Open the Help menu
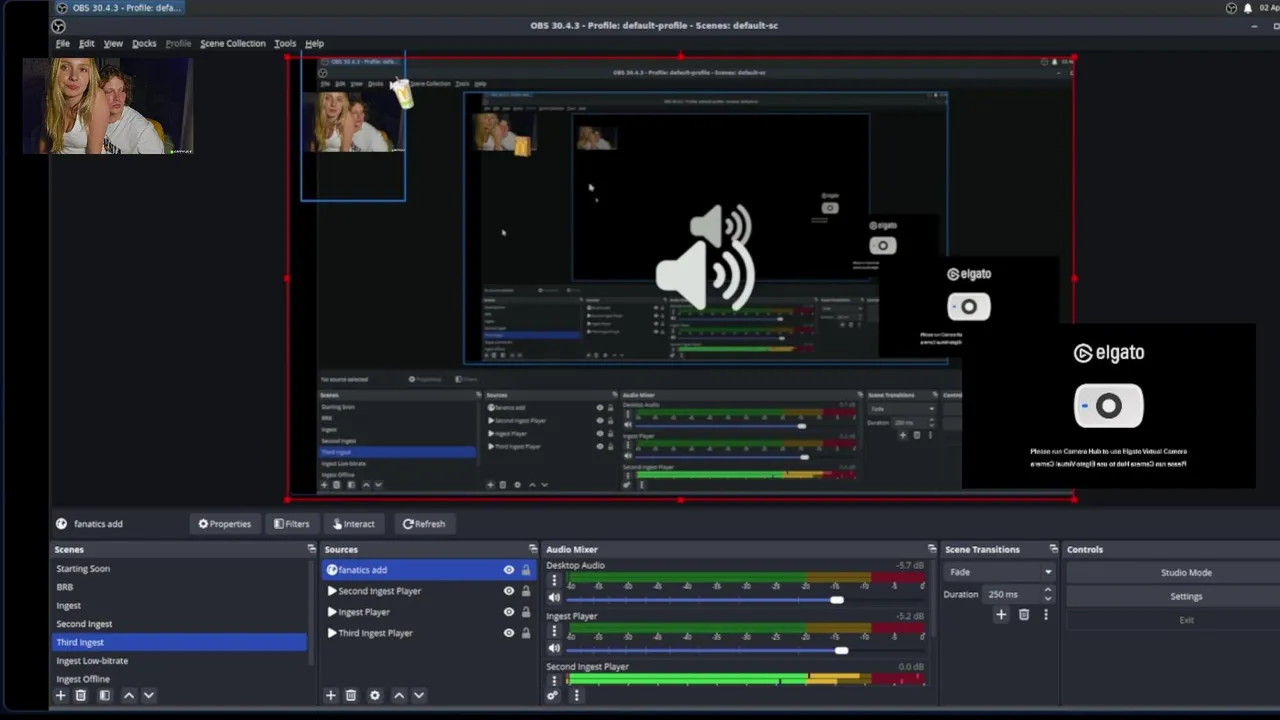This screenshot has height=720, width=1280. [x=314, y=44]
